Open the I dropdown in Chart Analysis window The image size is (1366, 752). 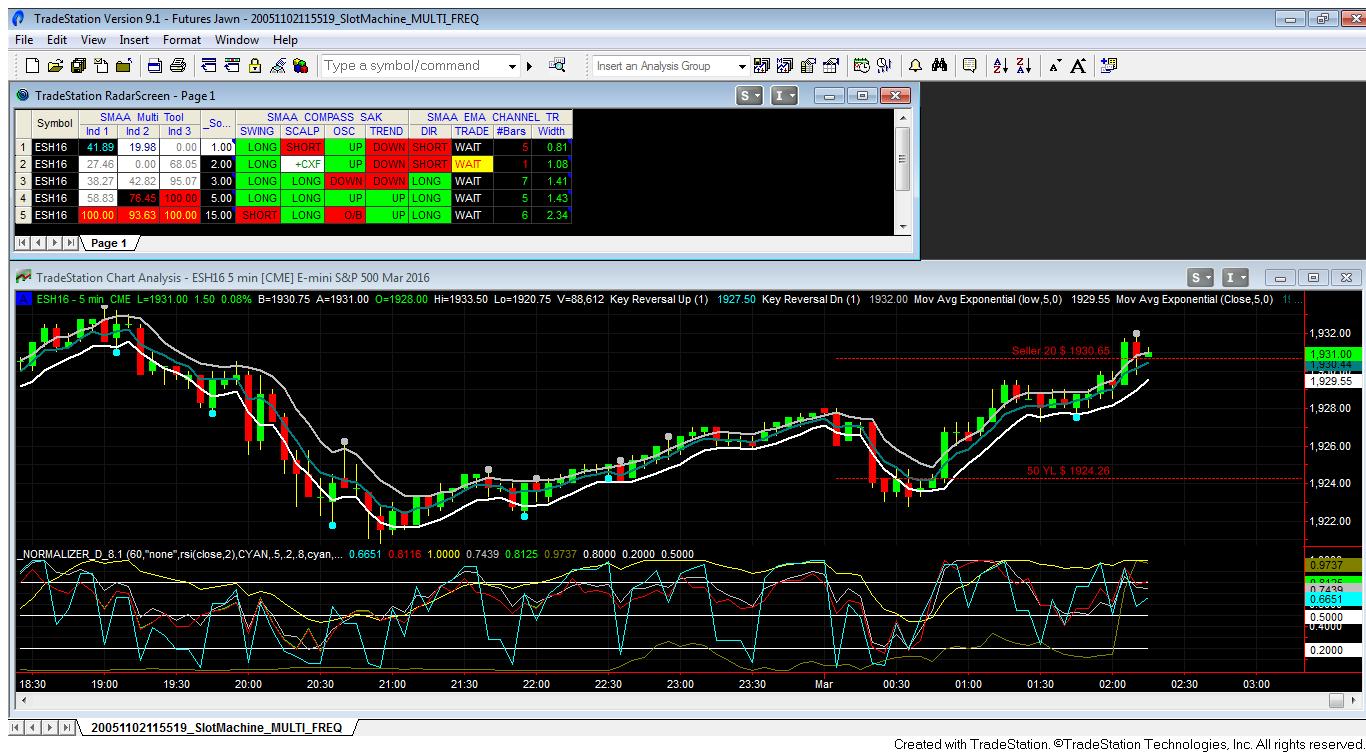click(1236, 277)
